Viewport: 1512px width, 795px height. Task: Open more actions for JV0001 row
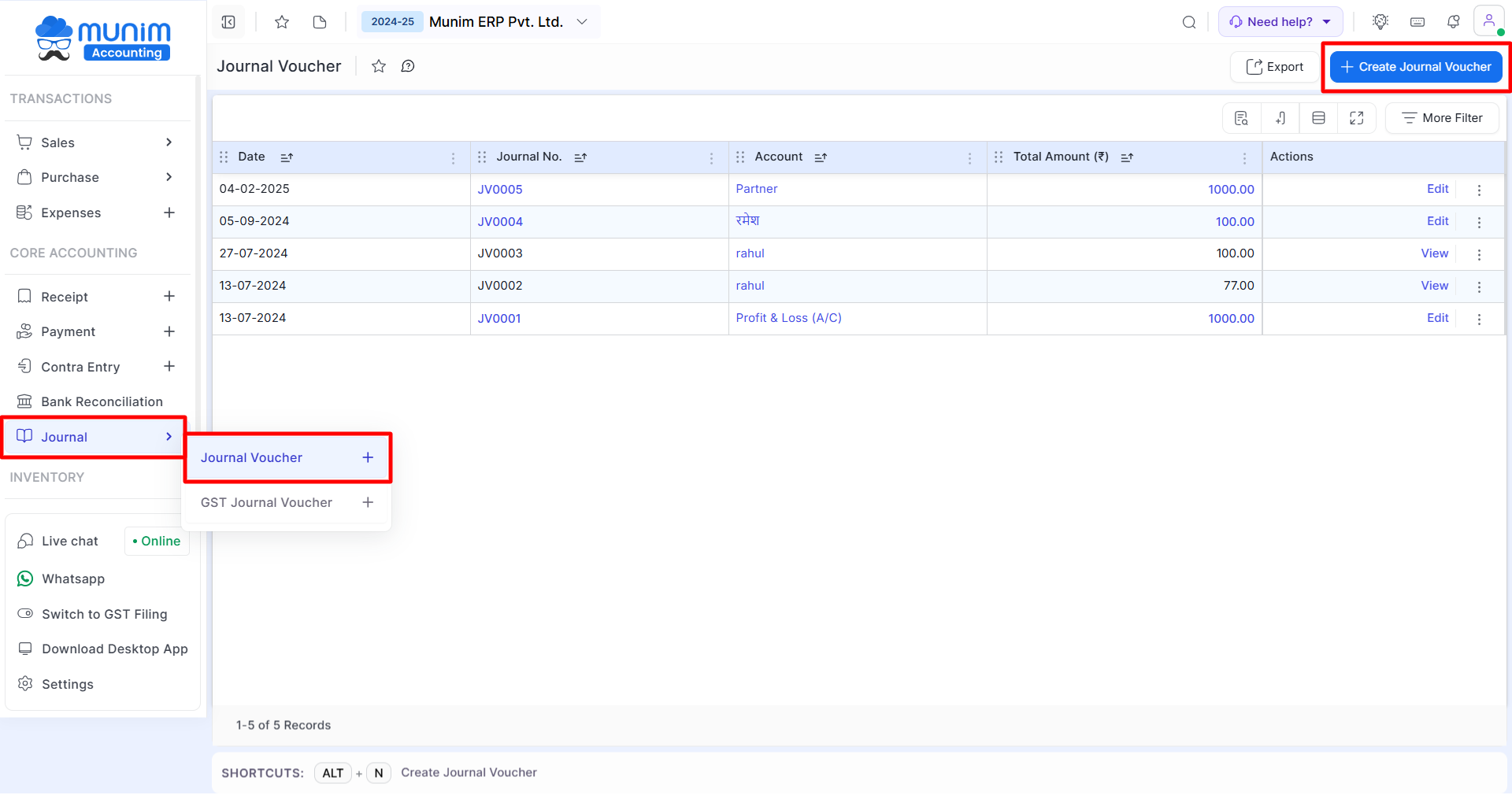(1479, 319)
